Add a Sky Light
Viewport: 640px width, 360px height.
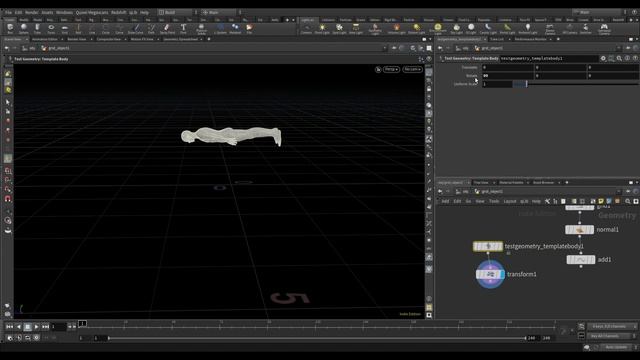456,29
